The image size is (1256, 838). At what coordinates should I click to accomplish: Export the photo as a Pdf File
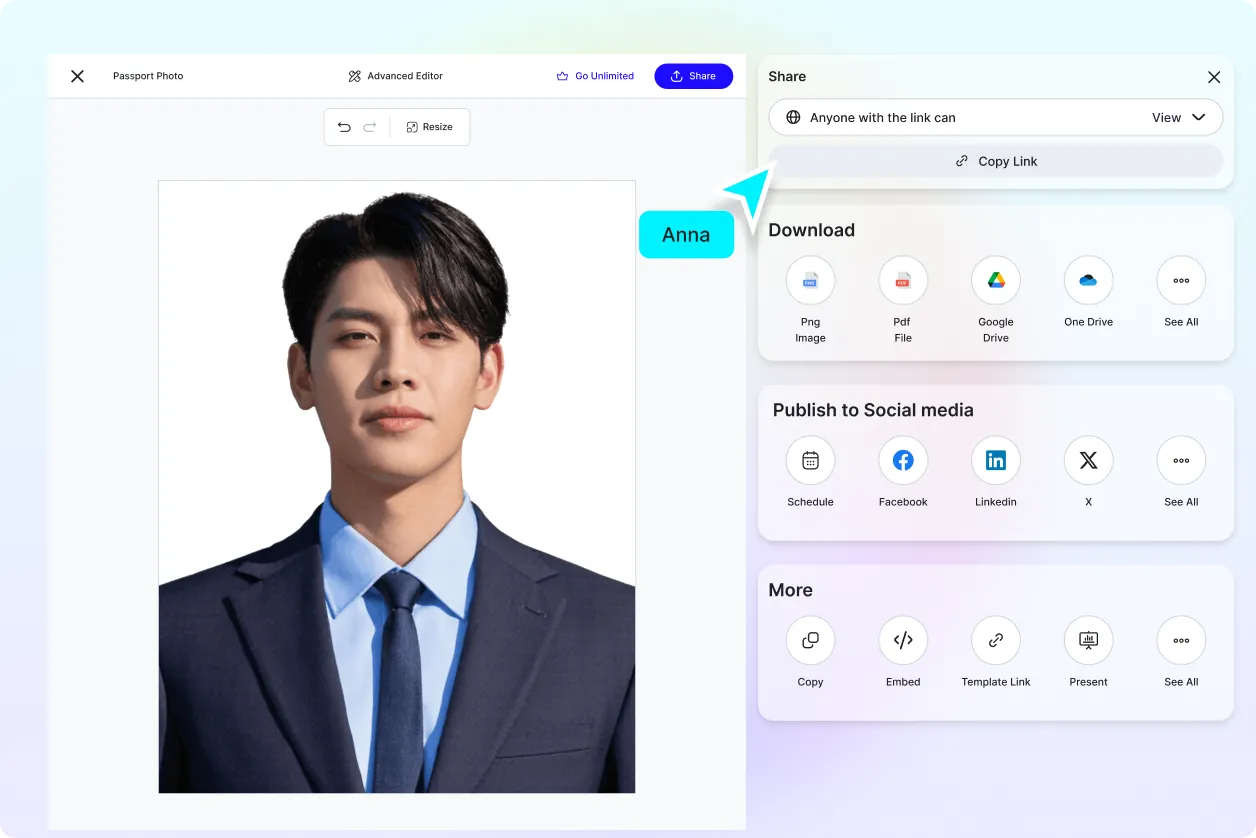pos(902,281)
